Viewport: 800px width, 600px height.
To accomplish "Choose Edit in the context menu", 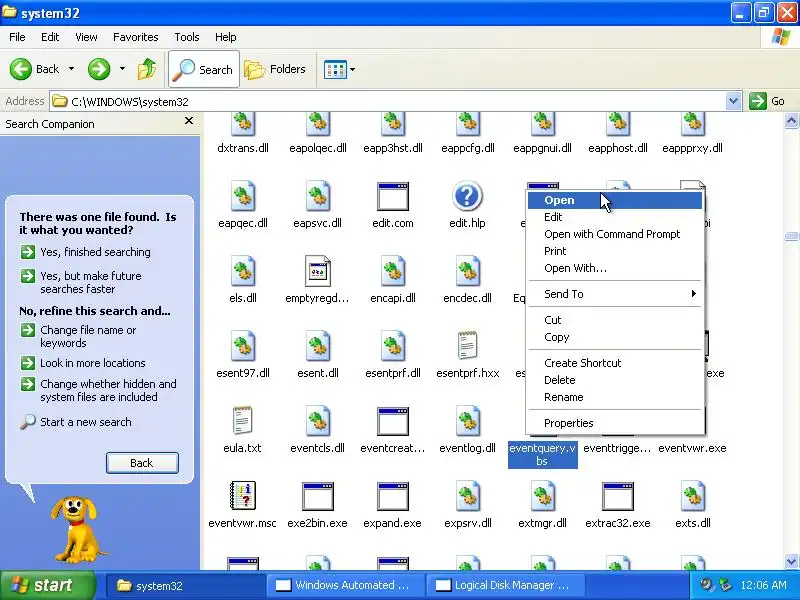I will (615, 217).
